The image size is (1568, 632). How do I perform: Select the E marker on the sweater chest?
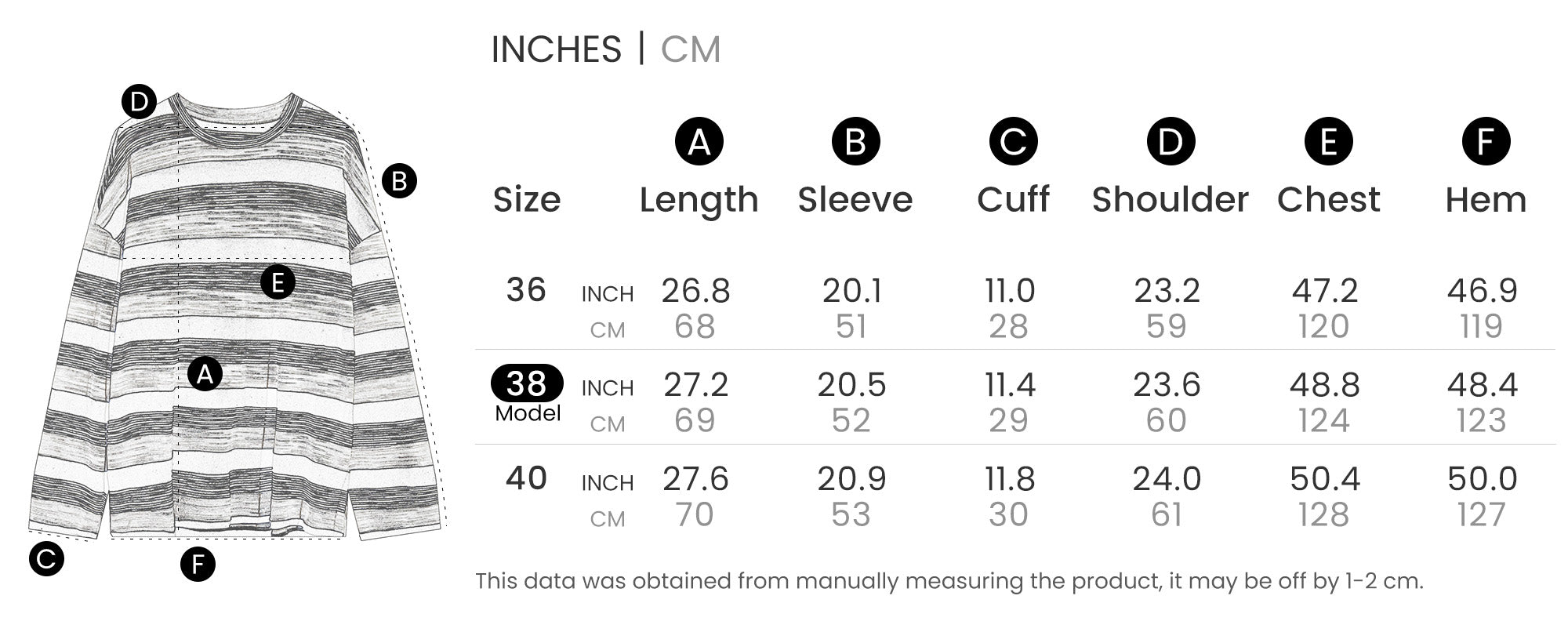click(278, 282)
